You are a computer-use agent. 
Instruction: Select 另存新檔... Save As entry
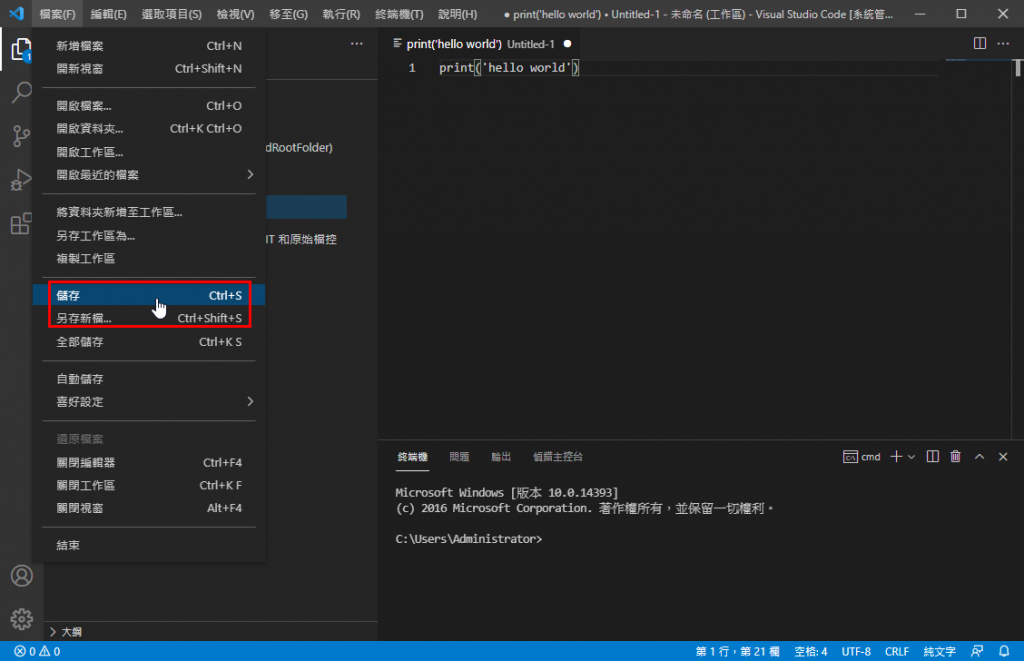149,319
